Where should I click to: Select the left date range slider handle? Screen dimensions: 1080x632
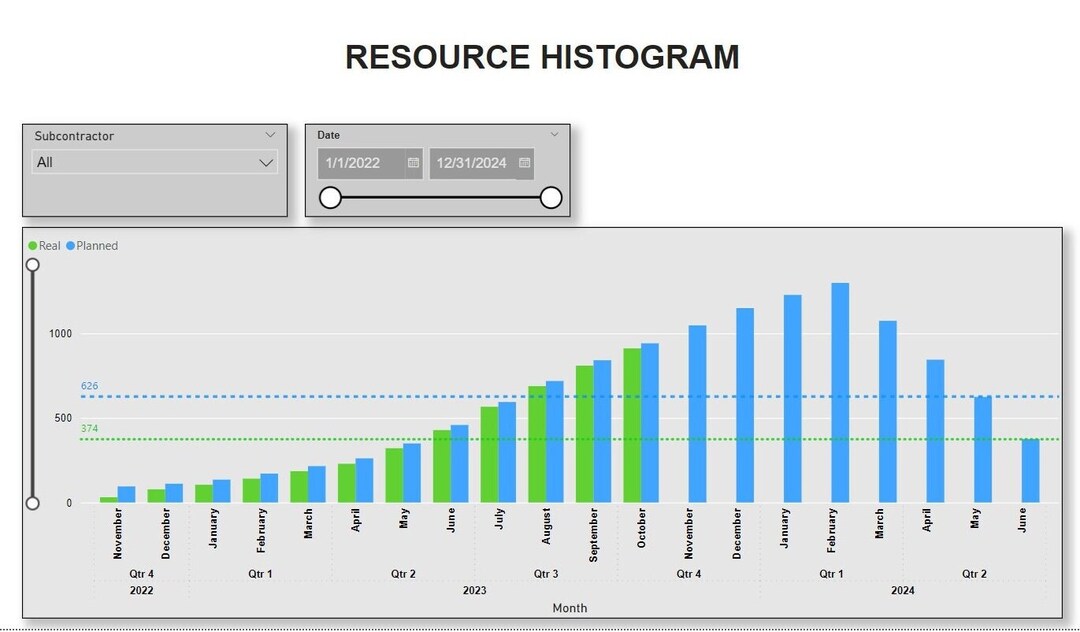pyautogui.click(x=331, y=197)
